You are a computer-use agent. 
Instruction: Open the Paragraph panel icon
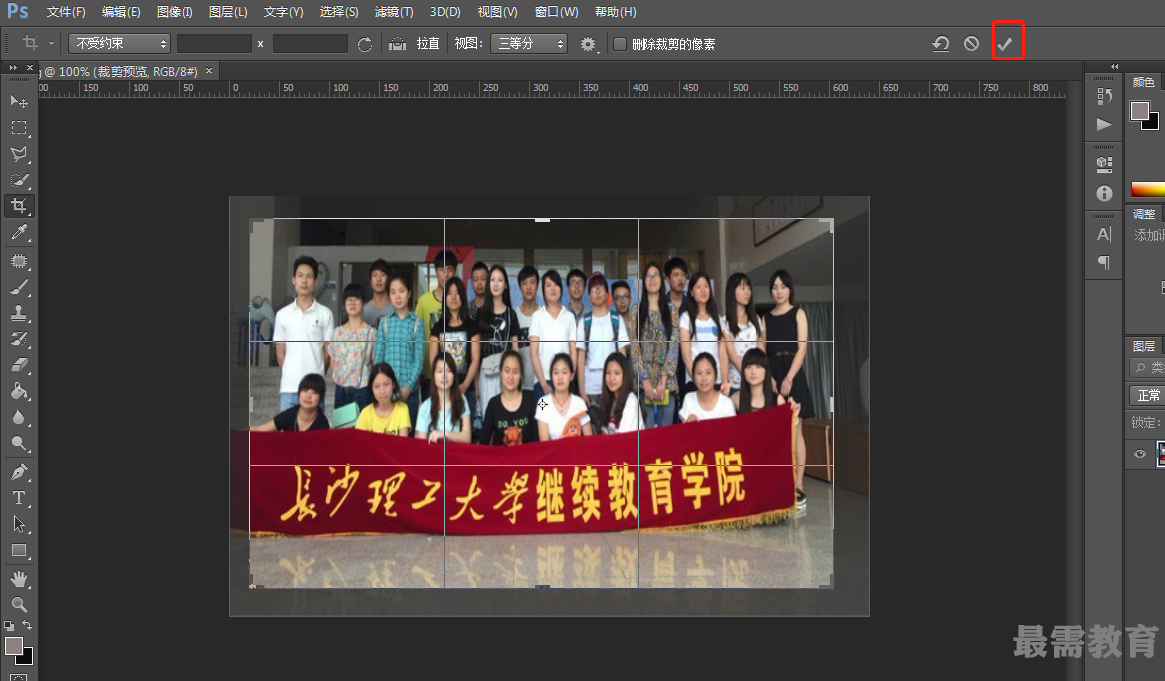tap(1104, 262)
